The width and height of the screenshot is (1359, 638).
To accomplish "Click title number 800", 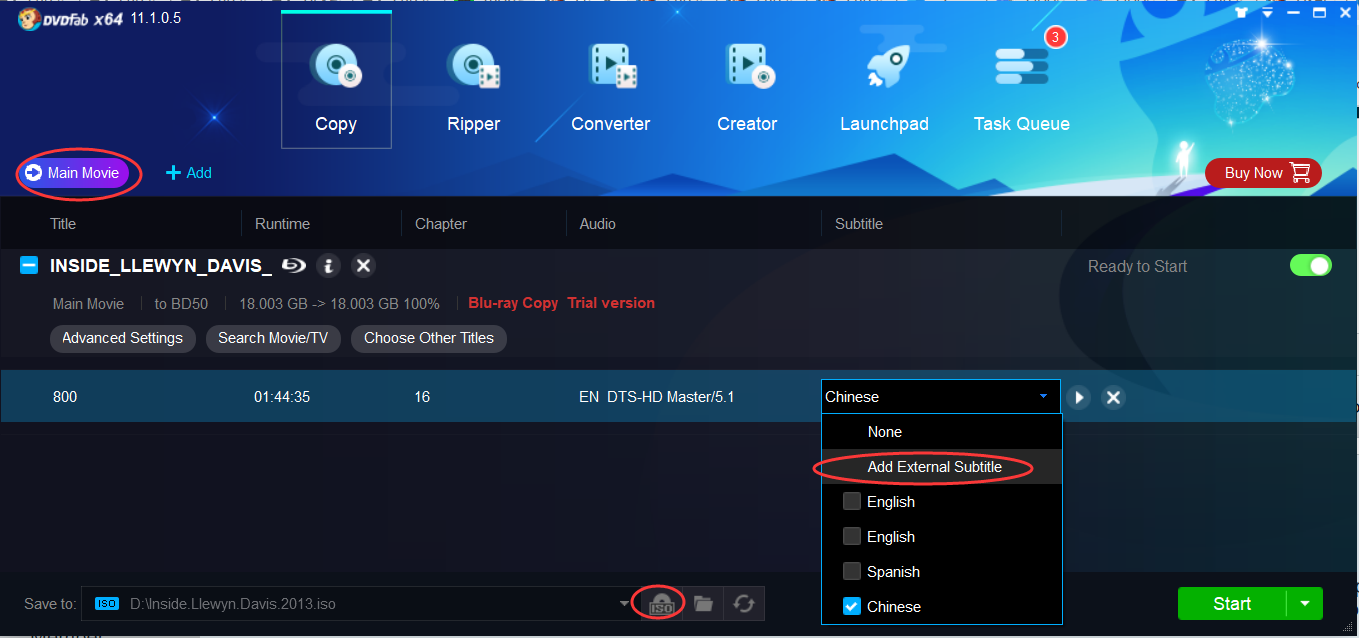I will point(65,397).
